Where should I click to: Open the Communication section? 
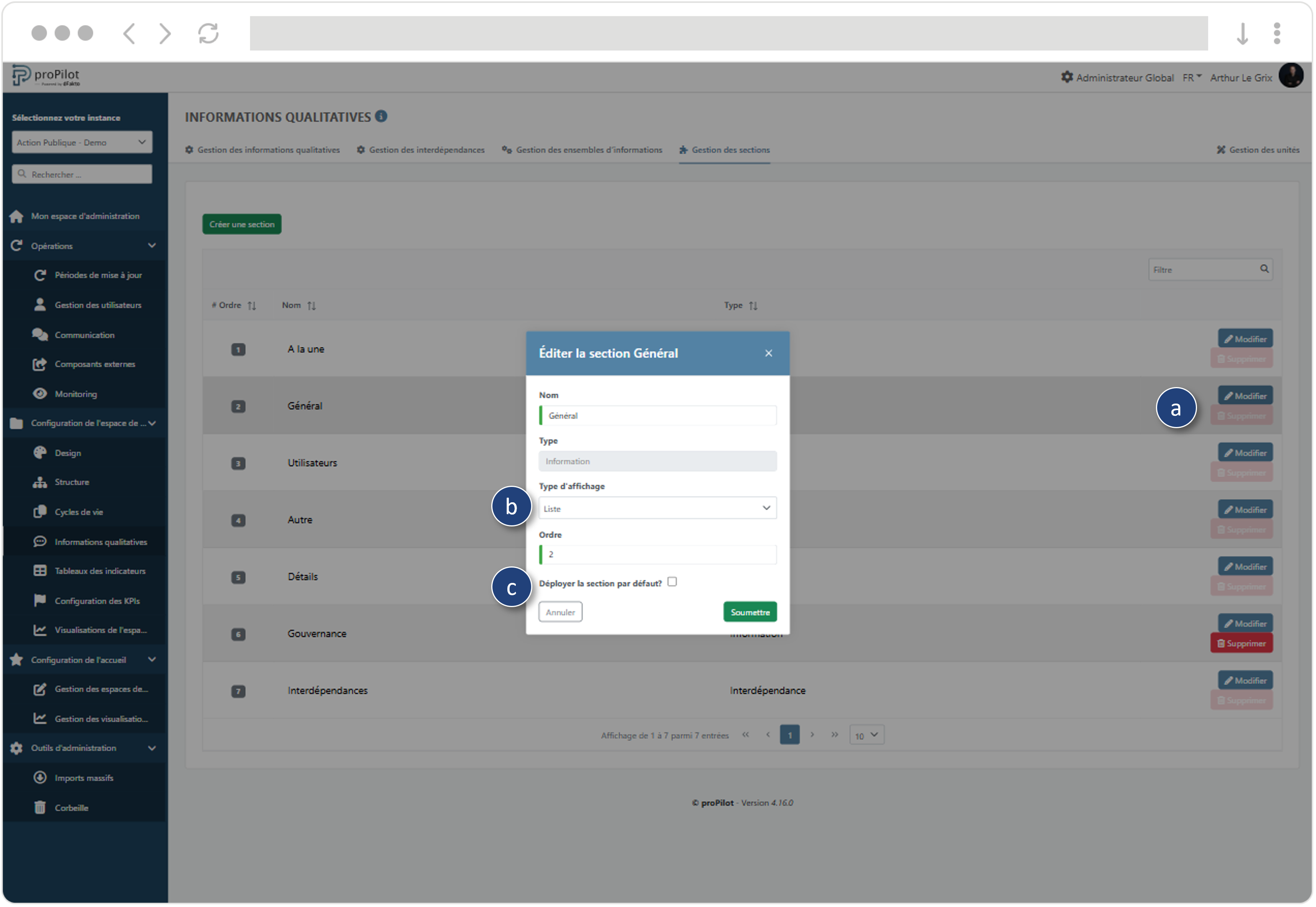click(84, 335)
